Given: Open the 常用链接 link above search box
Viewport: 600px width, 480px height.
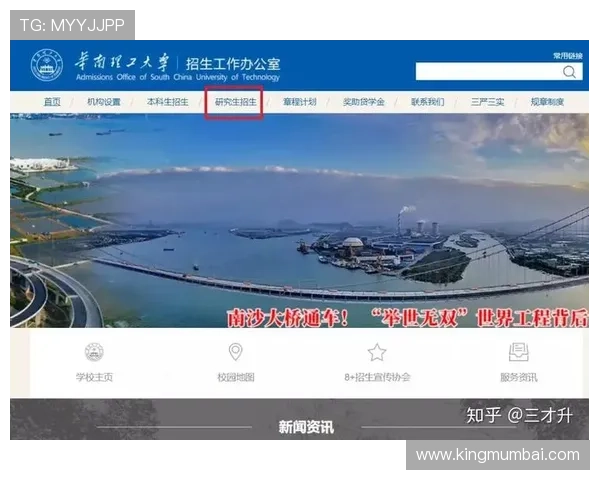Looking at the screenshot, I should pos(567,56).
